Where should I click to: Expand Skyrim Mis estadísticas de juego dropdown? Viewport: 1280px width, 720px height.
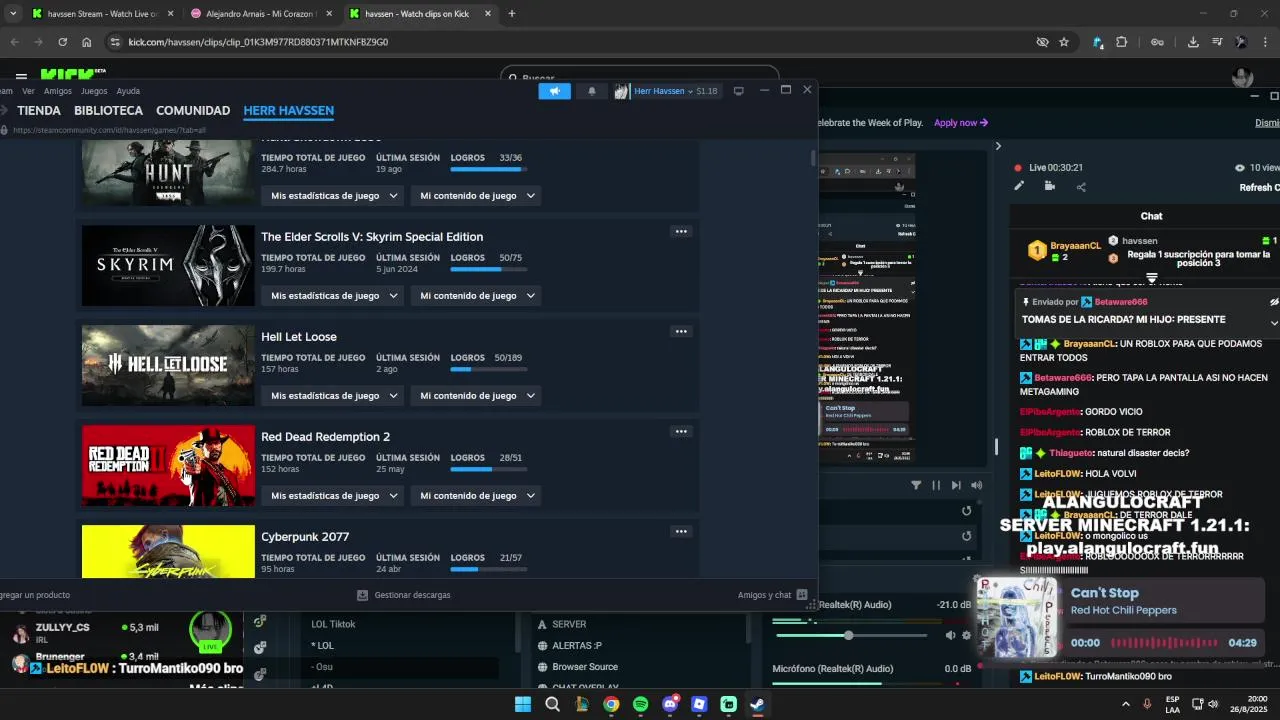[335, 296]
